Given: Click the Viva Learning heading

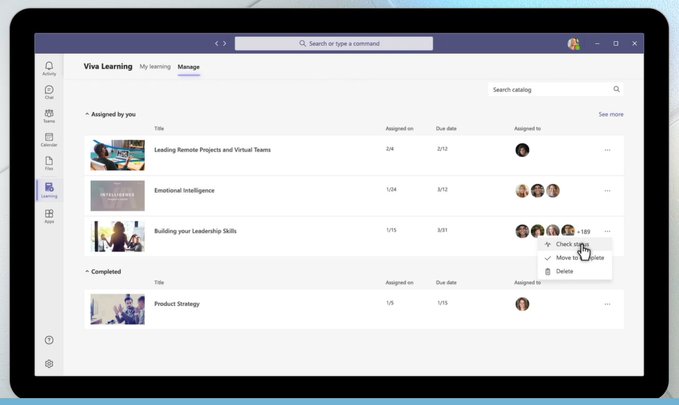Looking at the screenshot, I should tap(108, 66).
